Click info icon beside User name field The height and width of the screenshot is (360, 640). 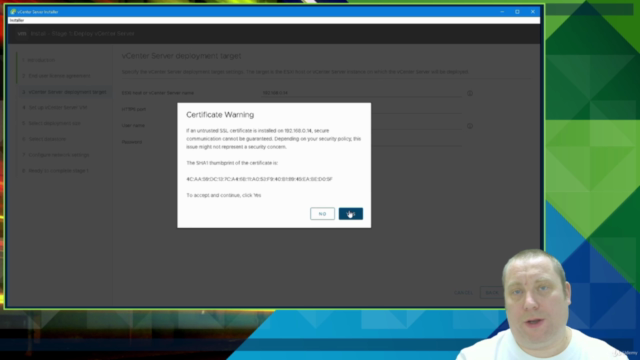coord(470,126)
